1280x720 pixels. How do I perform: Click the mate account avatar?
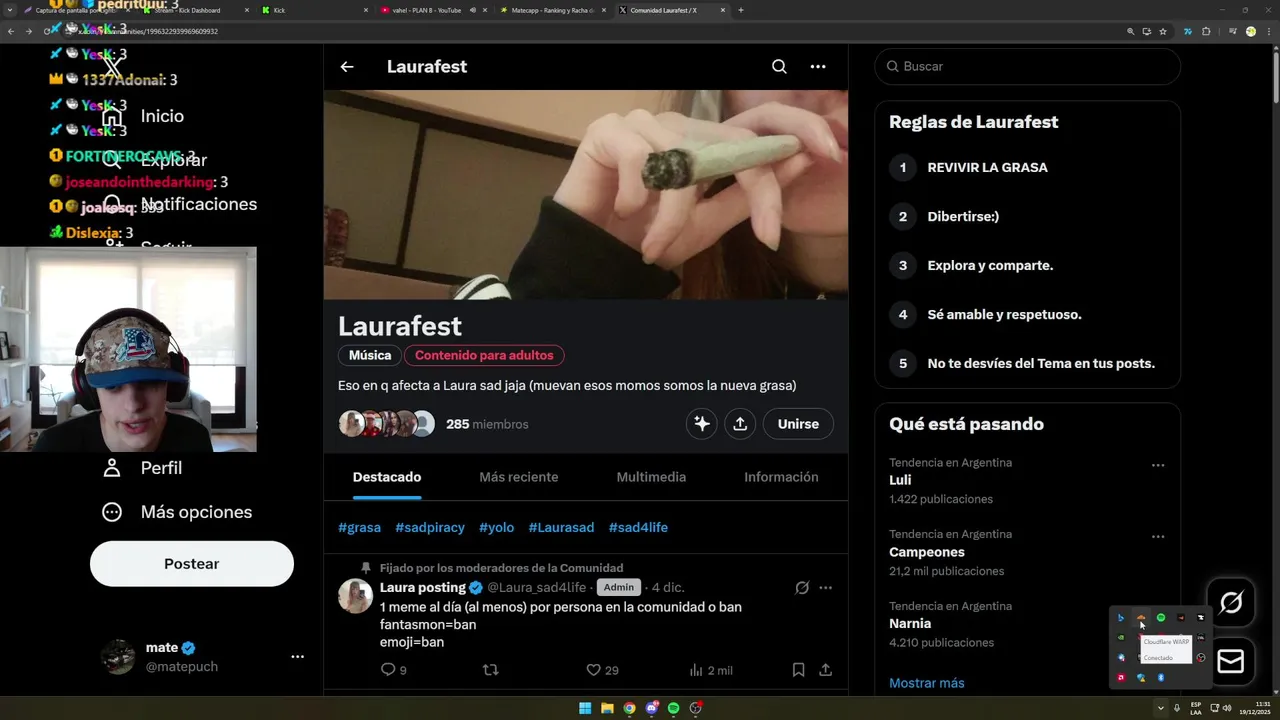(x=118, y=657)
